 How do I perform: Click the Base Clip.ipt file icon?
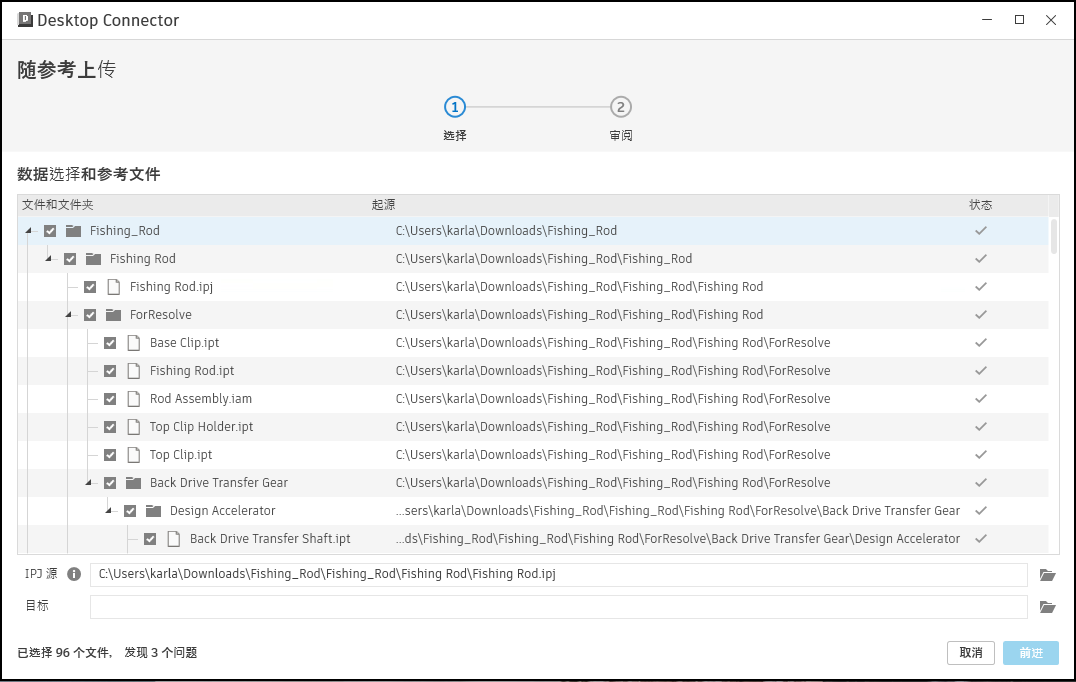coord(134,343)
